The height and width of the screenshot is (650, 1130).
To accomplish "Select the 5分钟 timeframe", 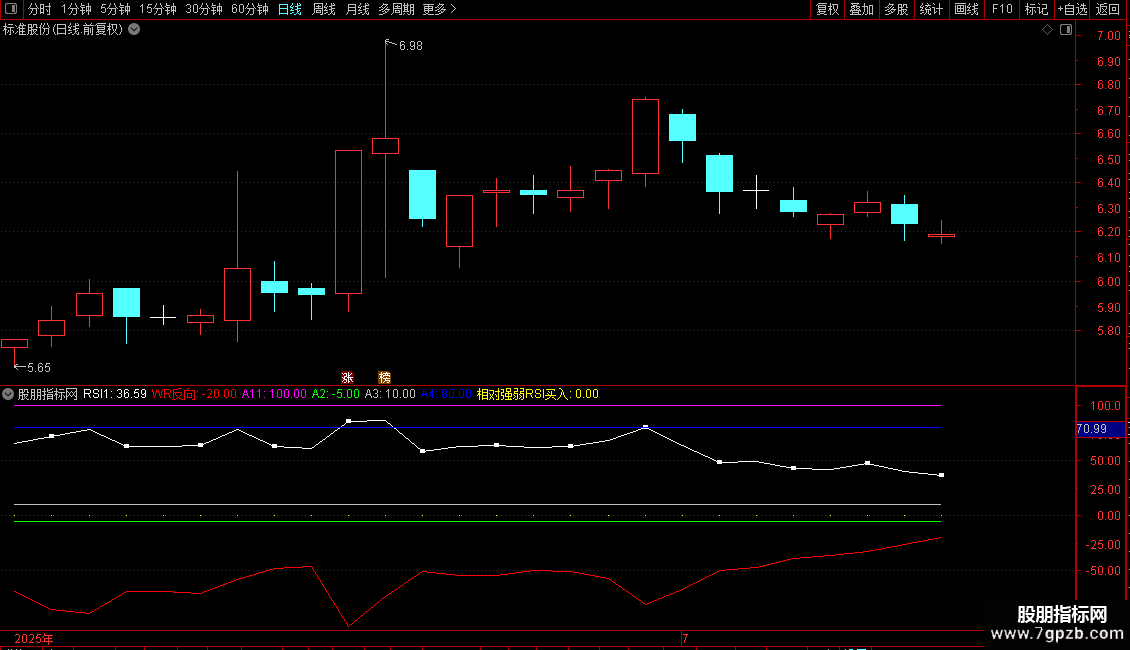I will 115,9.
